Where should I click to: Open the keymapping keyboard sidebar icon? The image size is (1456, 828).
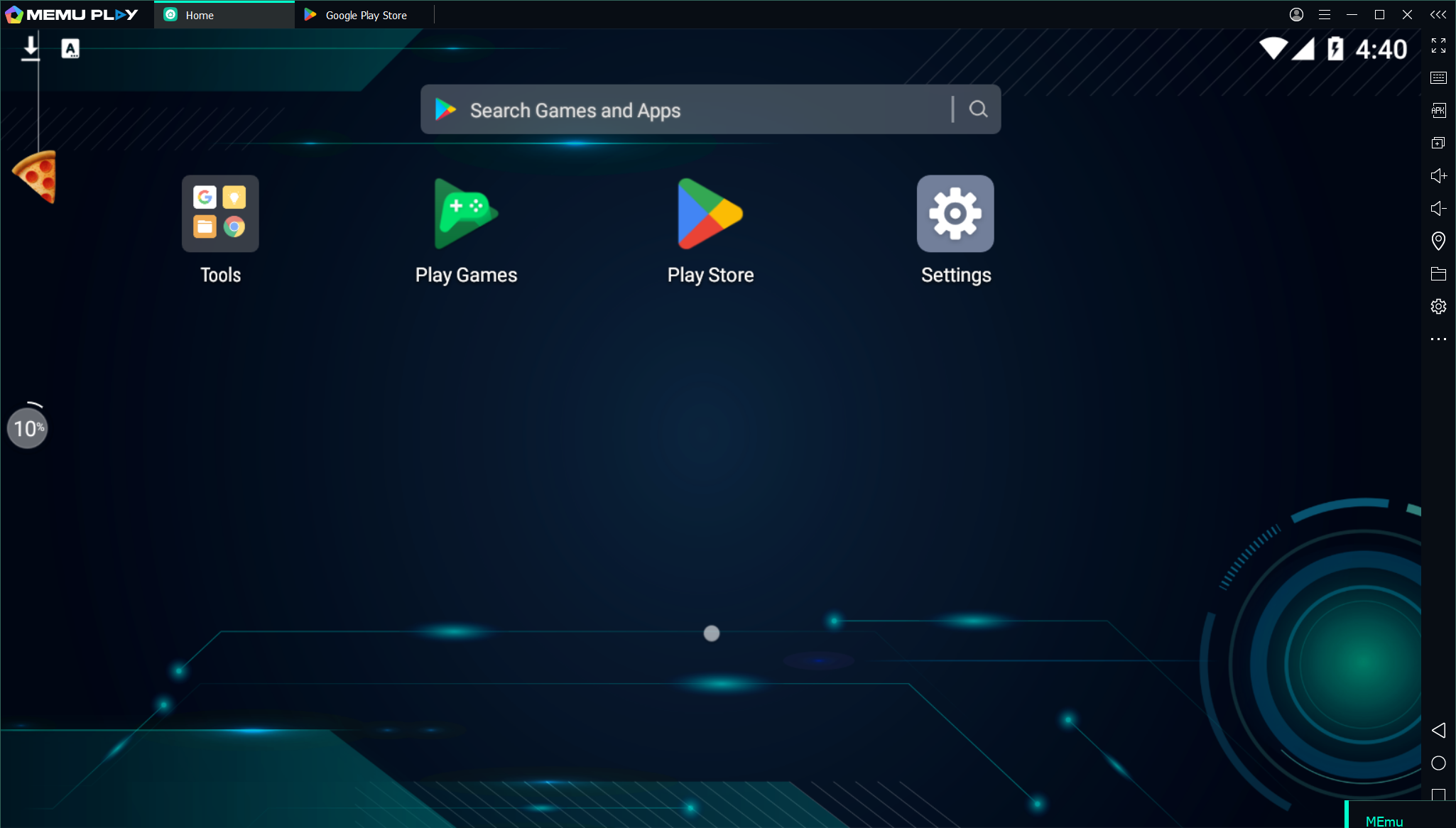[1438, 77]
